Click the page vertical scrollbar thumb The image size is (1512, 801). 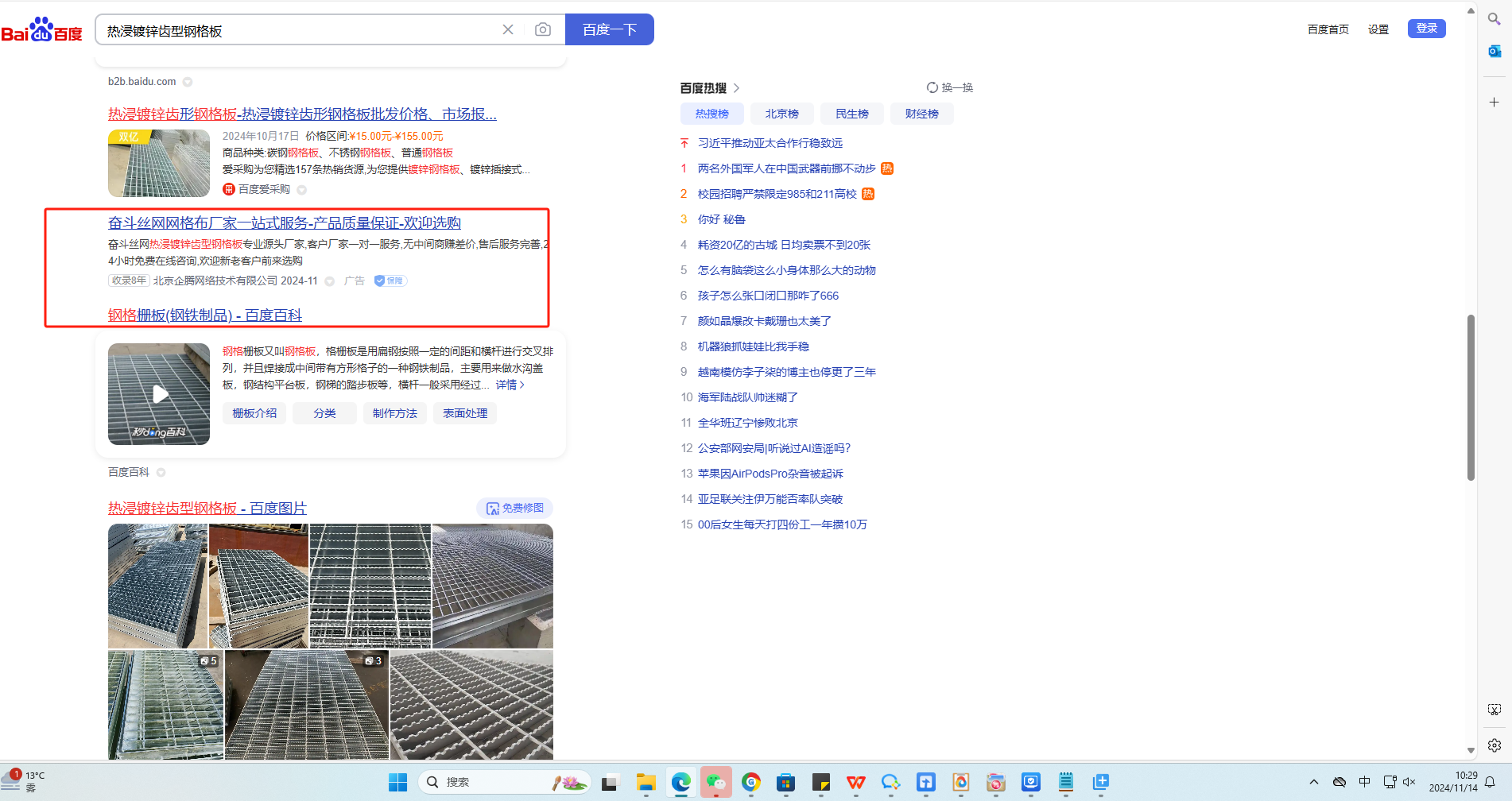click(1471, 397)
